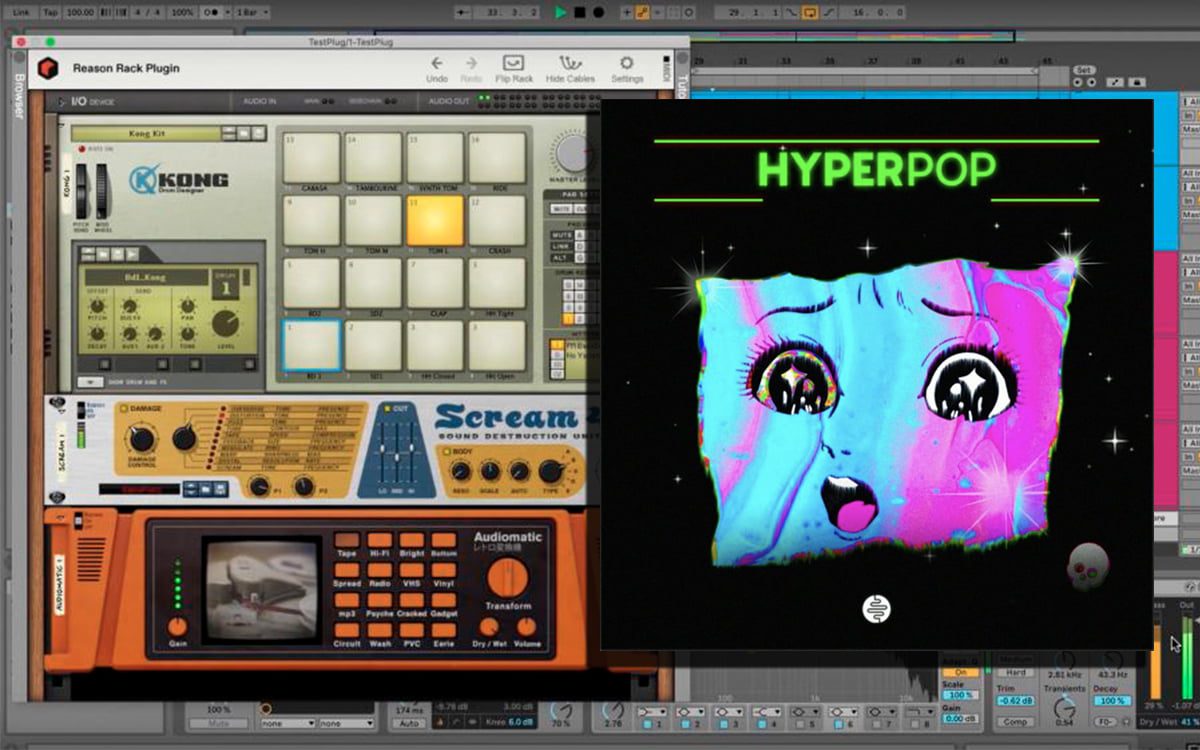Click the Kong Kit patch name display

click(146, 133)
